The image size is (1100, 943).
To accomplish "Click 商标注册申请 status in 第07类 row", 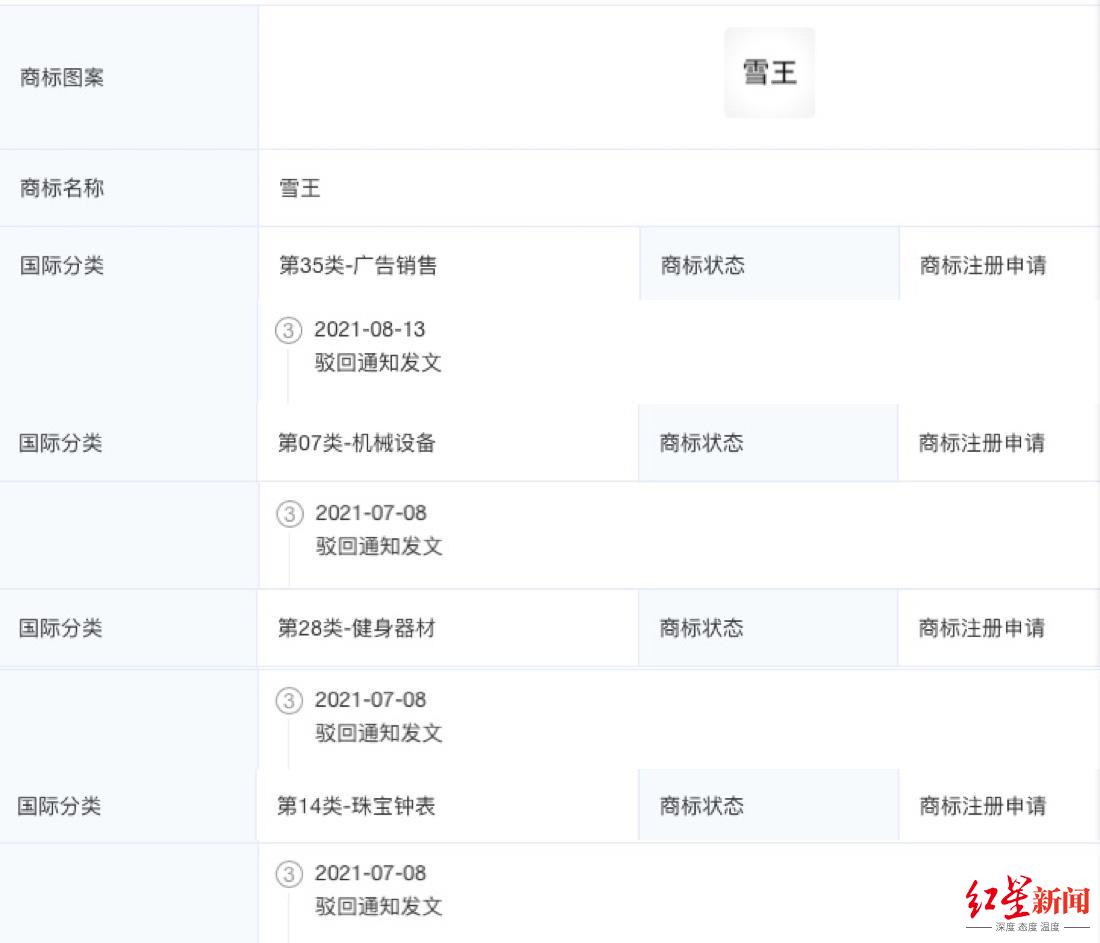I will click(982, 443).
